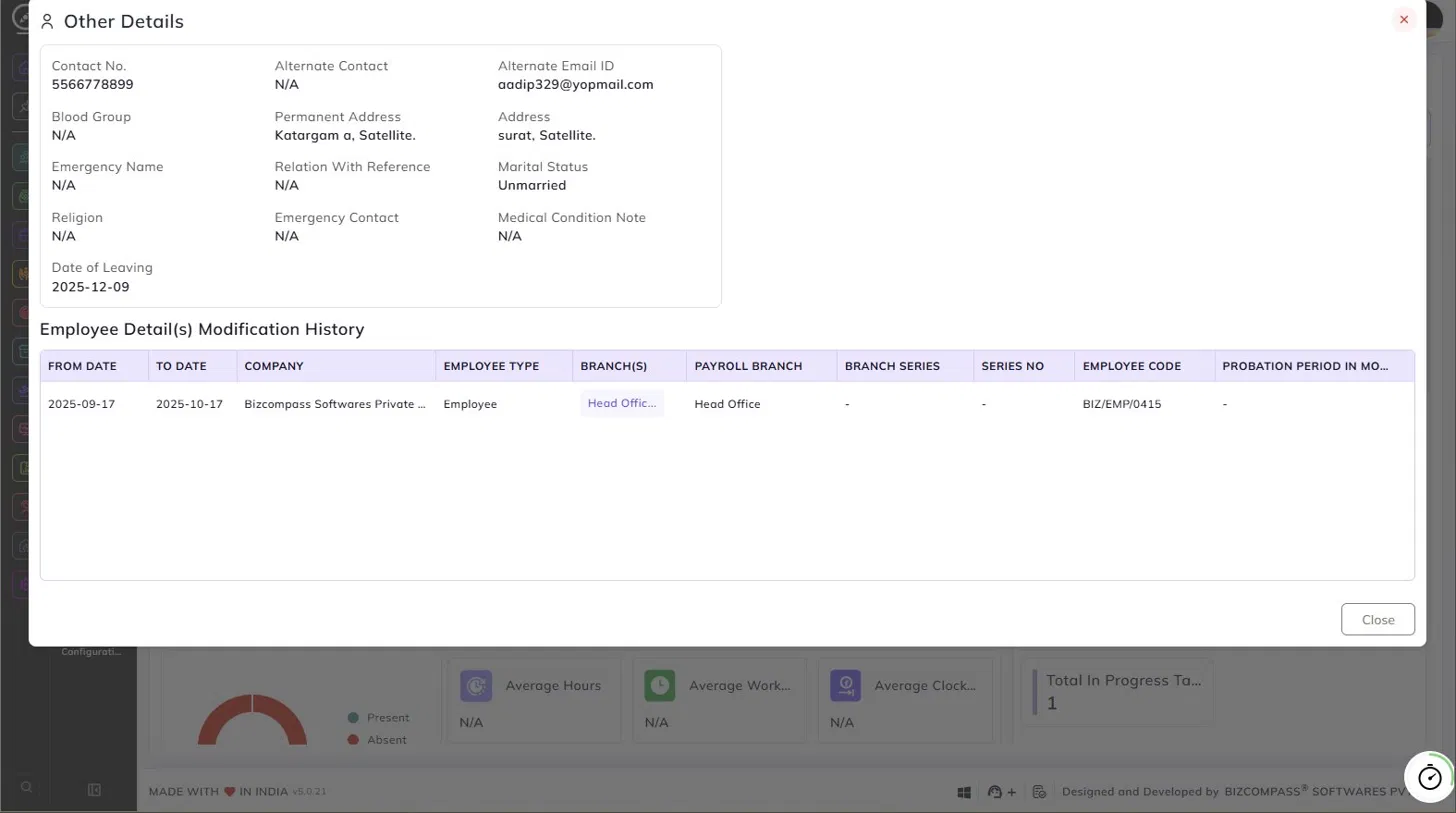Select the Bizcompass Softwares Private company cell
This screenshot has width=1456, height=813.
(336, 404)
